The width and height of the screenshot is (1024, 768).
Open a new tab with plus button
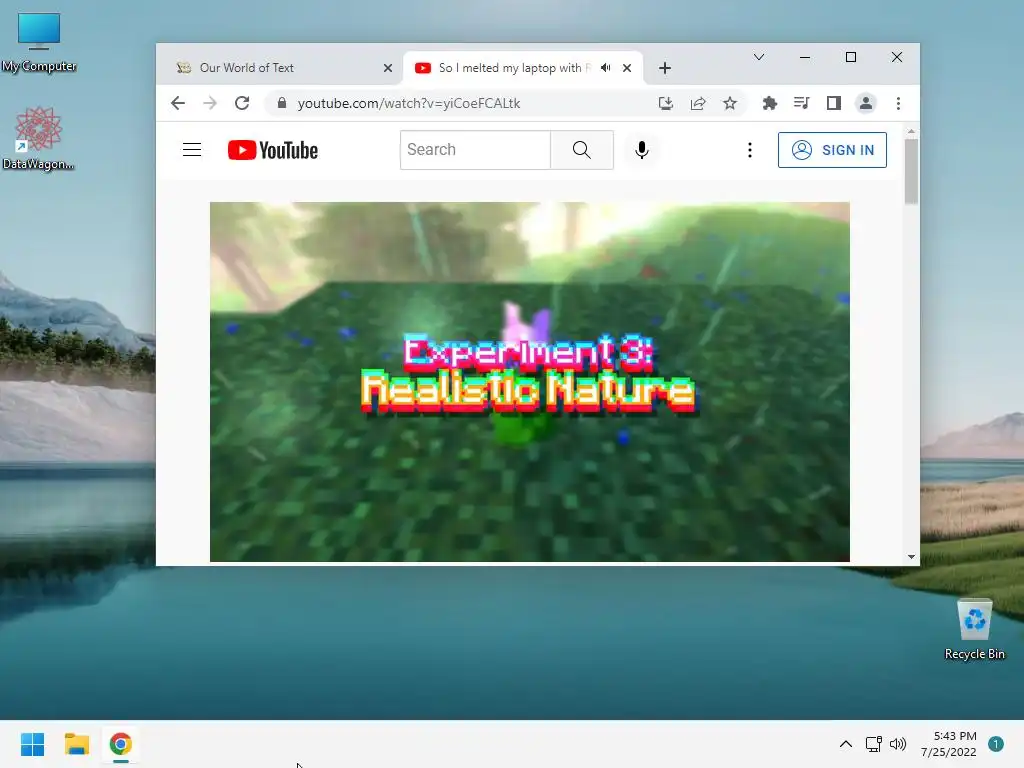(x=665, y=68)
